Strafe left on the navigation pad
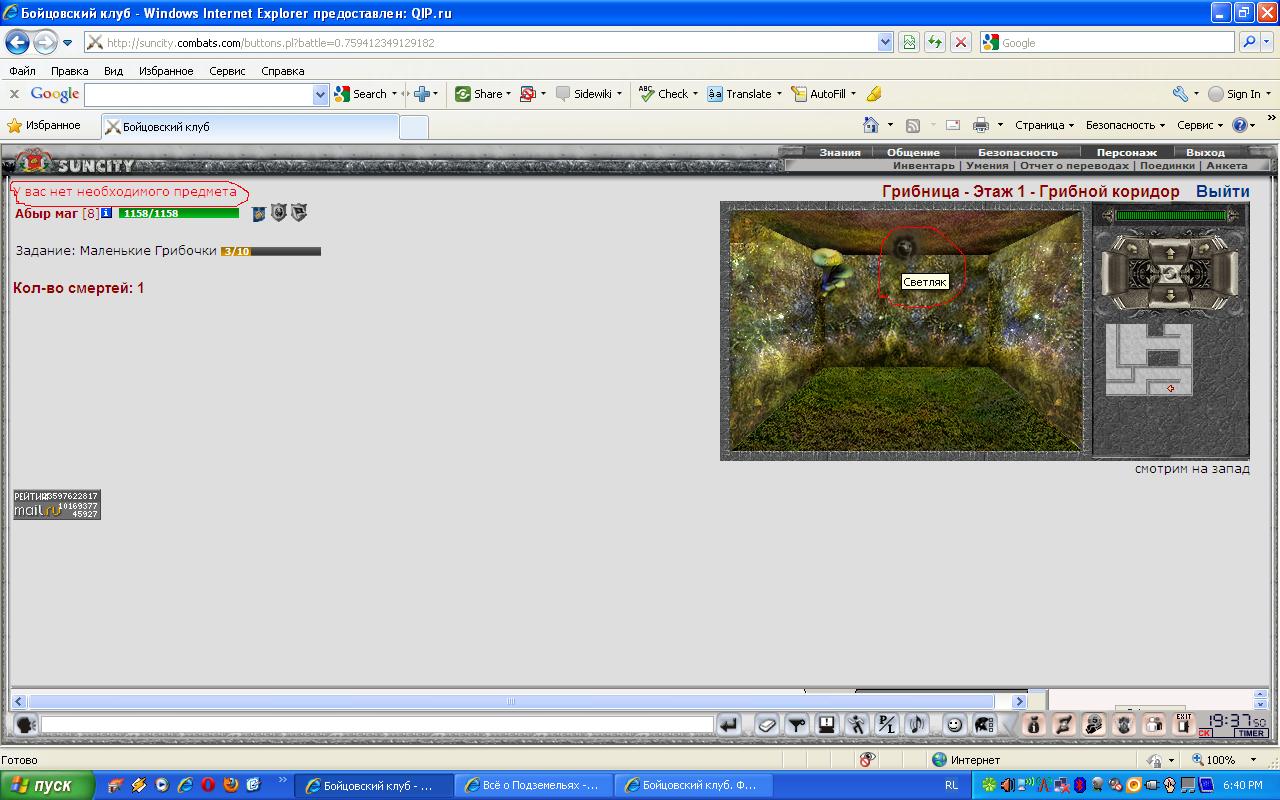Screen dimensions: 1280x800 1115,274
